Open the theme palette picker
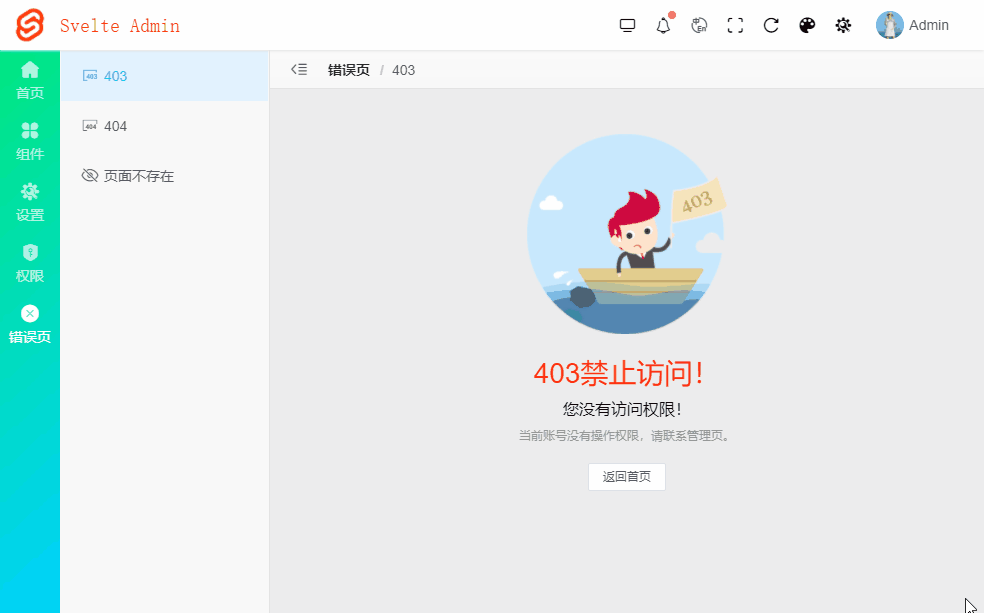This screenshot has height=613, width=984. 807,25
